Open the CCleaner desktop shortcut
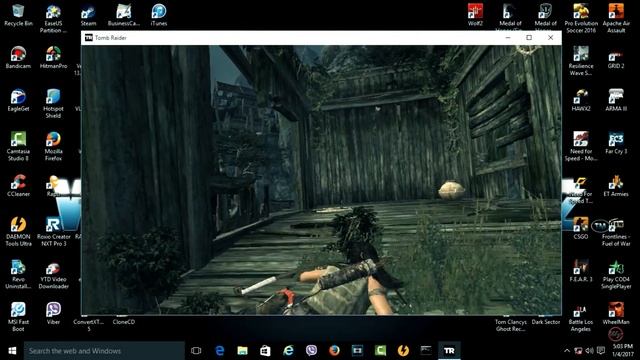The image size is (640, 360). [18, 186]
